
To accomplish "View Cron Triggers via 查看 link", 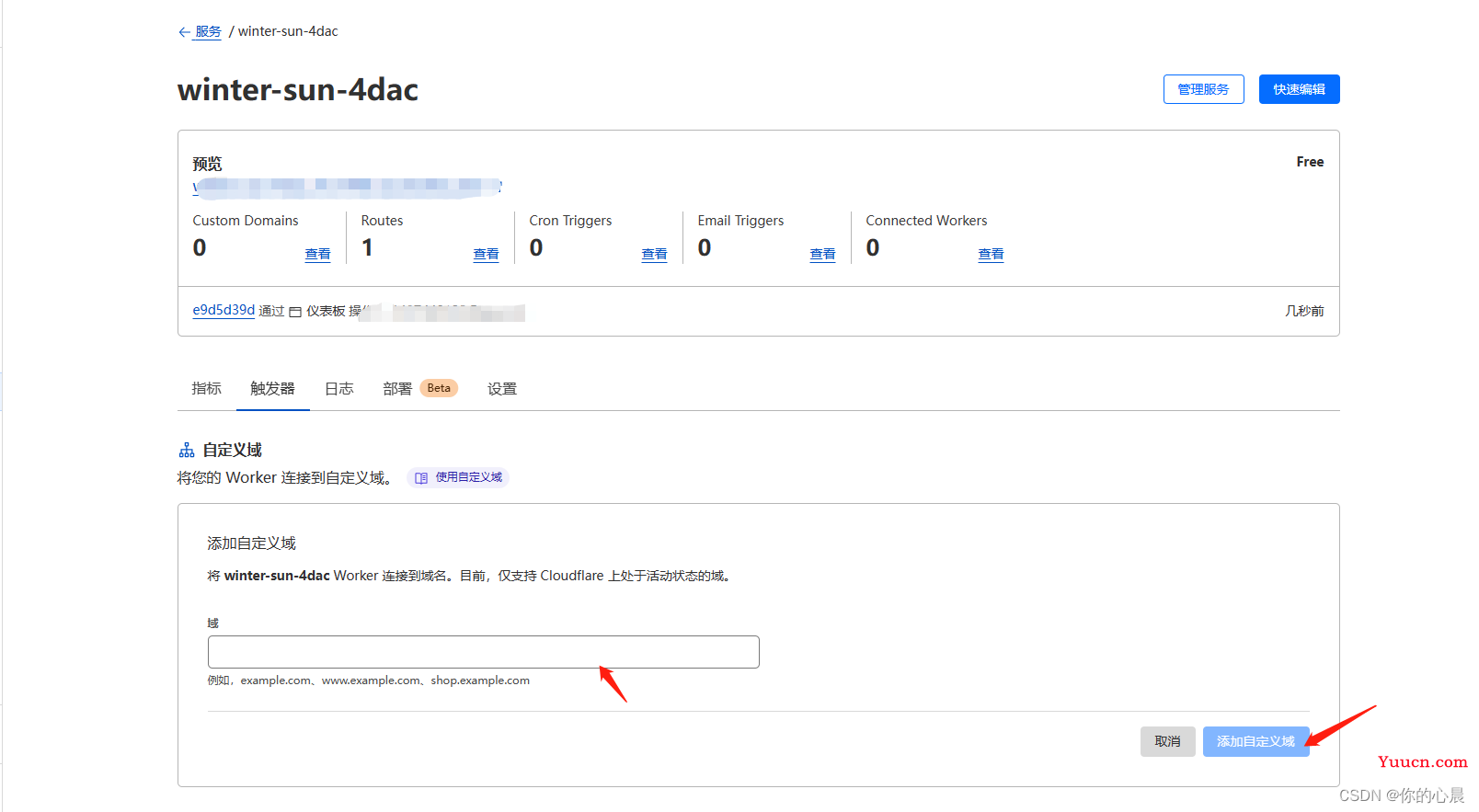I will pos(654,254).
